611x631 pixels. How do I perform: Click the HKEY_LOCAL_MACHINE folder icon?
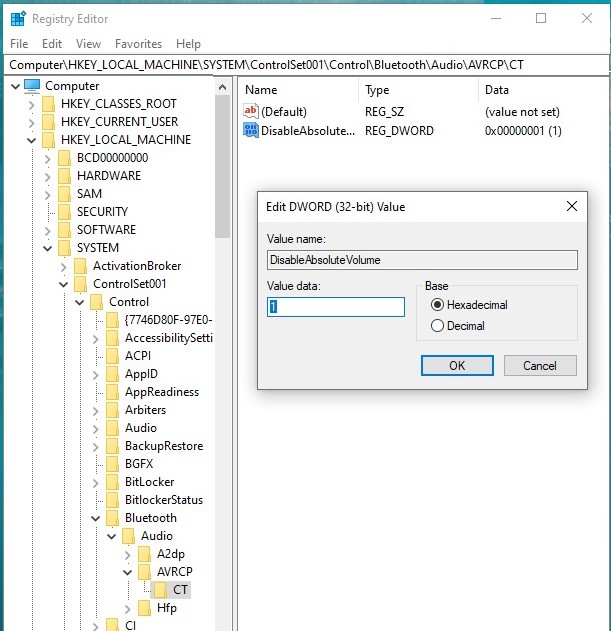(x=48, y=140)
